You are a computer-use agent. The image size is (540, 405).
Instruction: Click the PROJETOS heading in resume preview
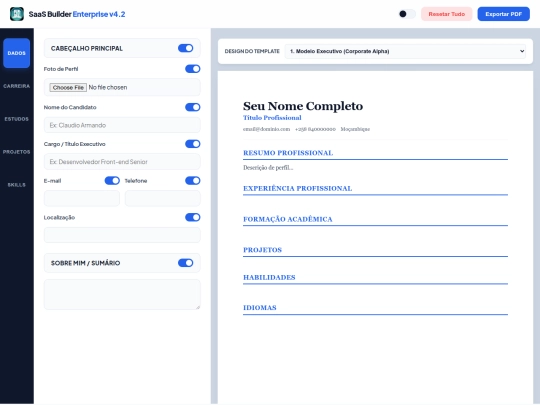262,250
